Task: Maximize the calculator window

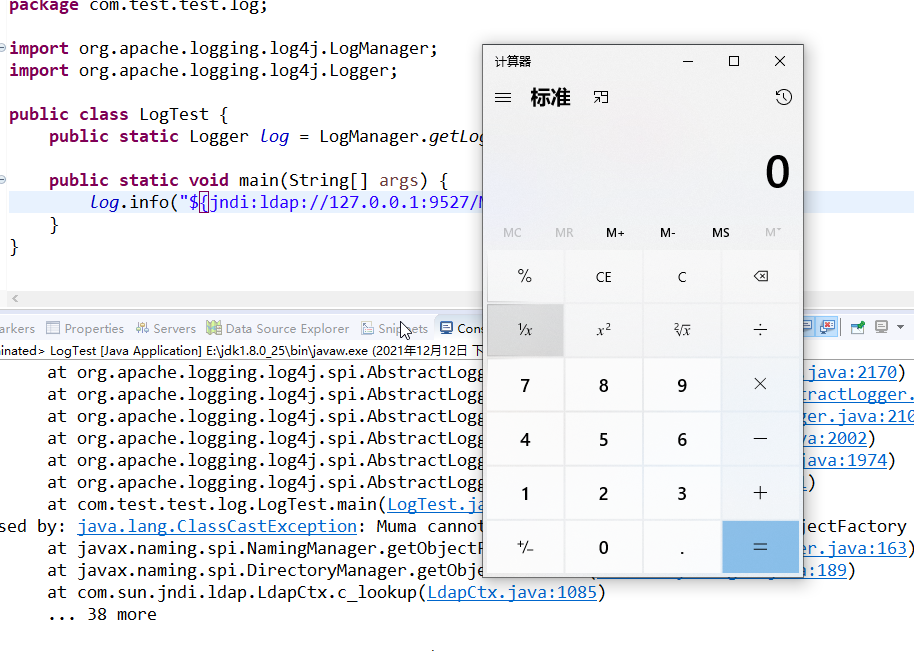Action: 734,61
